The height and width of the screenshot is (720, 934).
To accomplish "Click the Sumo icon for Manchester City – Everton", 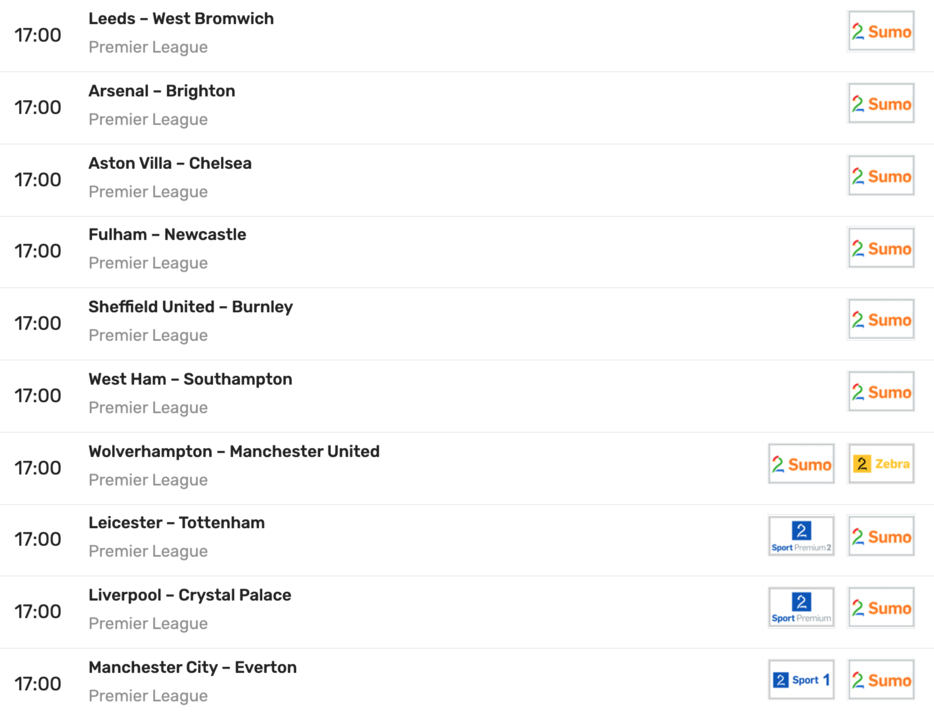I will [x=881, y=680].
